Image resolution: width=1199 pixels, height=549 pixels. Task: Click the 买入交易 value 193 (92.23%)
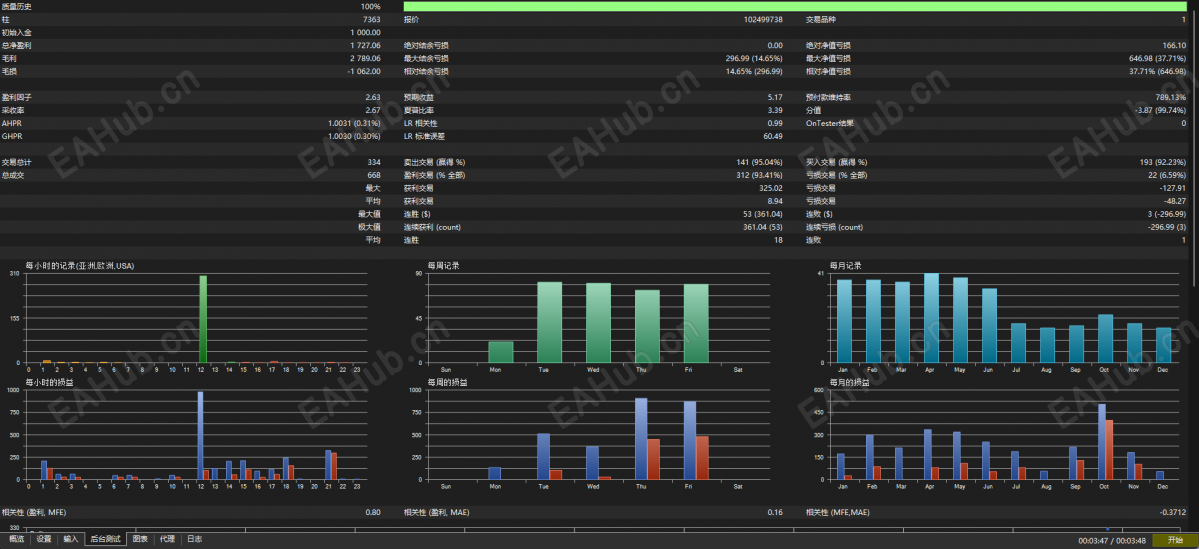pyautogui.click(x=1162, y=162)
